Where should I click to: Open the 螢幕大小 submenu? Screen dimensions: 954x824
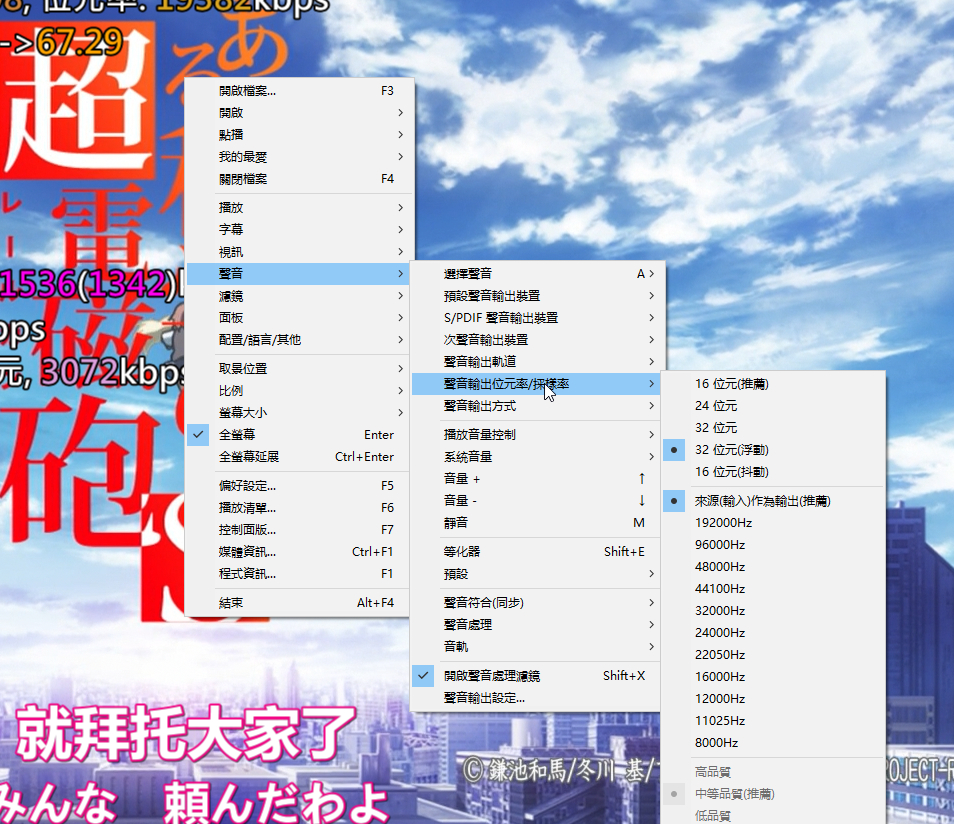pyautogui.click(x=299, y=413)
